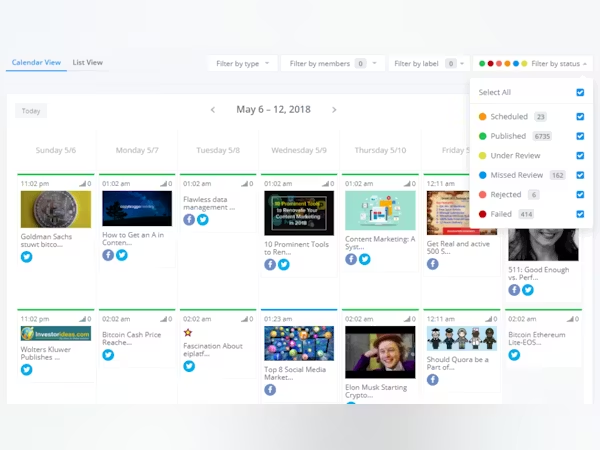Click the Wednesday 5/9 column header
This screenshot has height=450, width=600.
coord(299,150)
